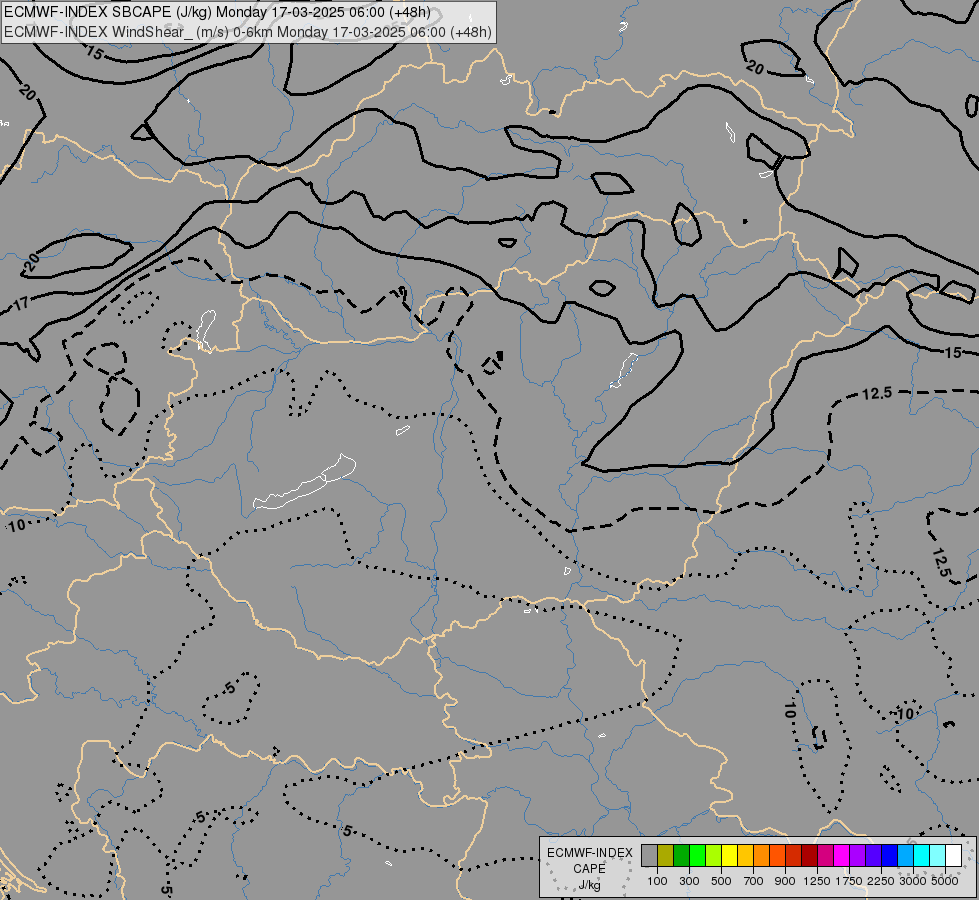
Task: Click the legend value 300
Action: (x=689, y=881)
